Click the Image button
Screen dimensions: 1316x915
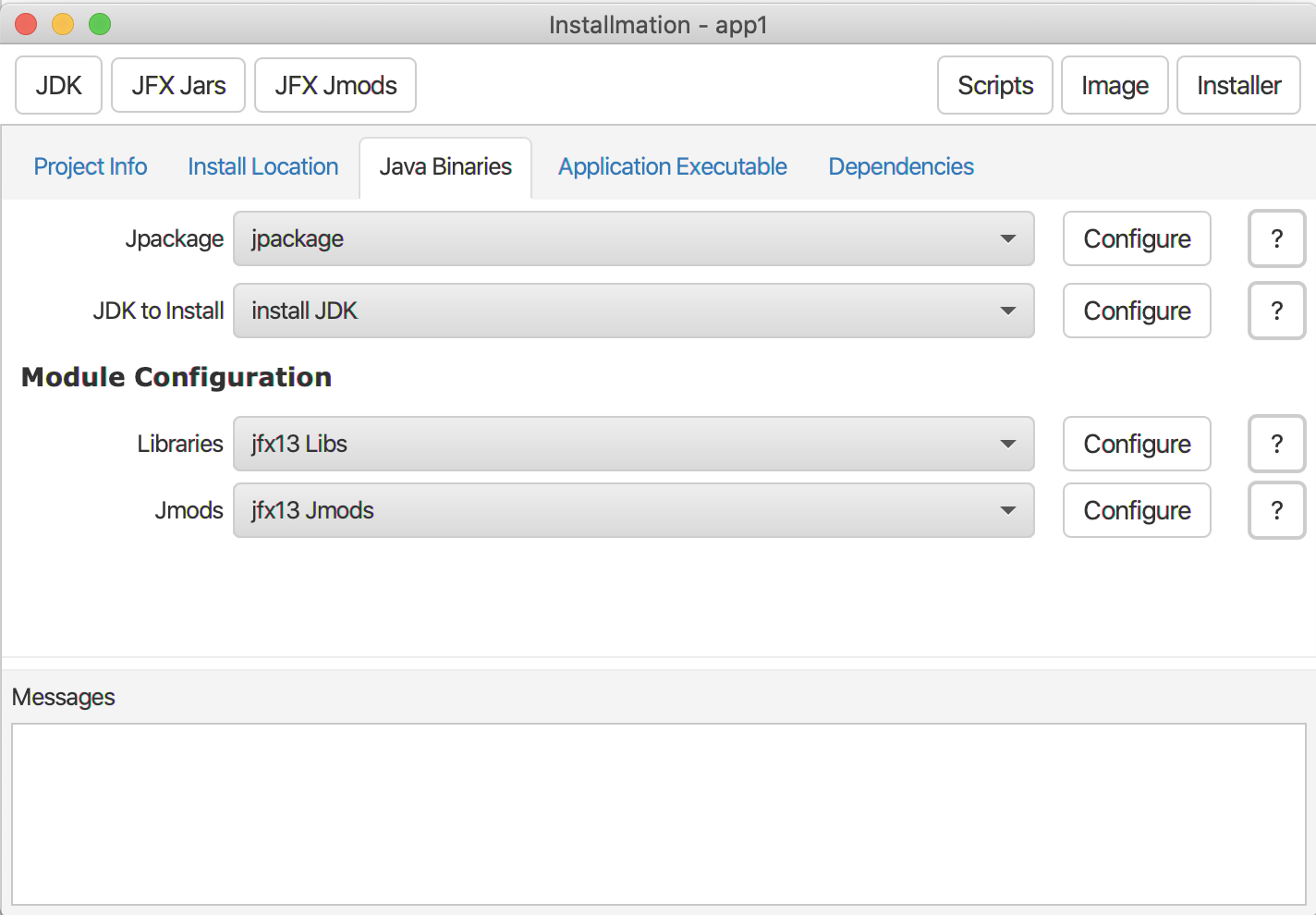click(x=1115, y=86)
